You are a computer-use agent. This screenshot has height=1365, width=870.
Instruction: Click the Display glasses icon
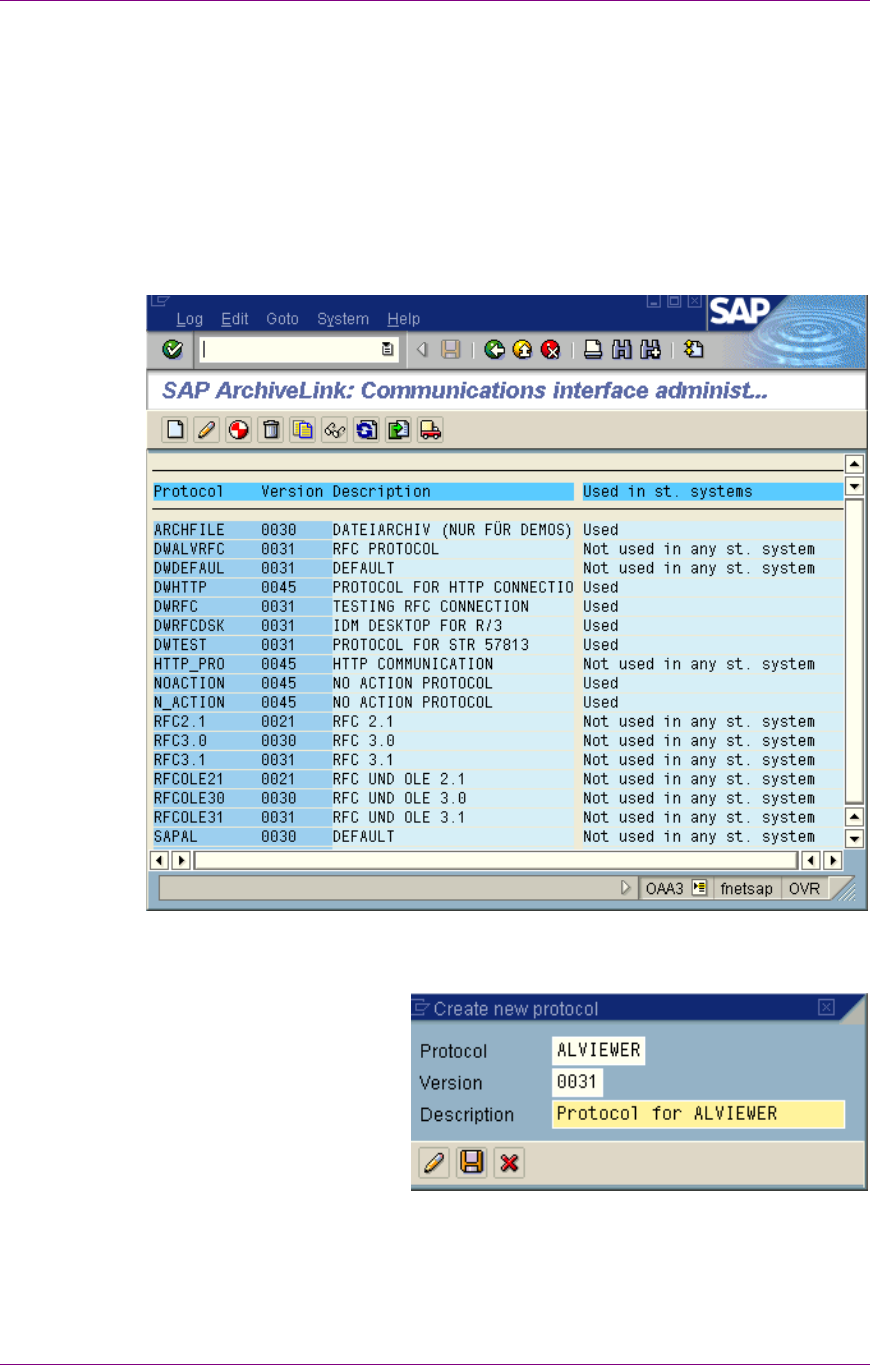[335, 430]
